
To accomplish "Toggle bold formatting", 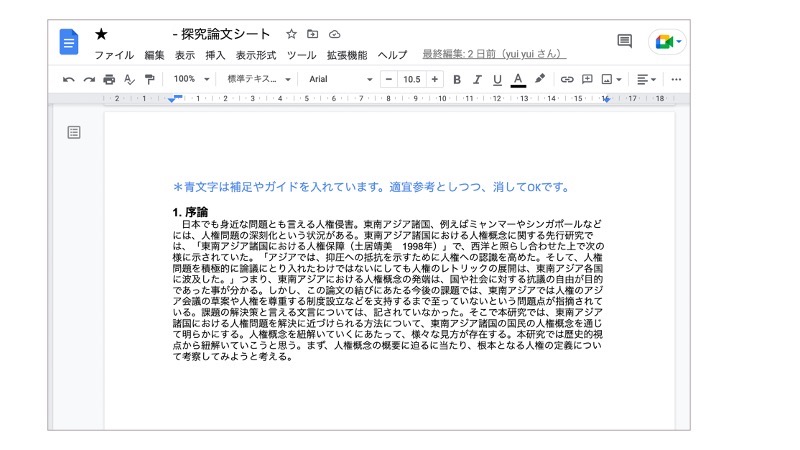I will coord(457,79).
